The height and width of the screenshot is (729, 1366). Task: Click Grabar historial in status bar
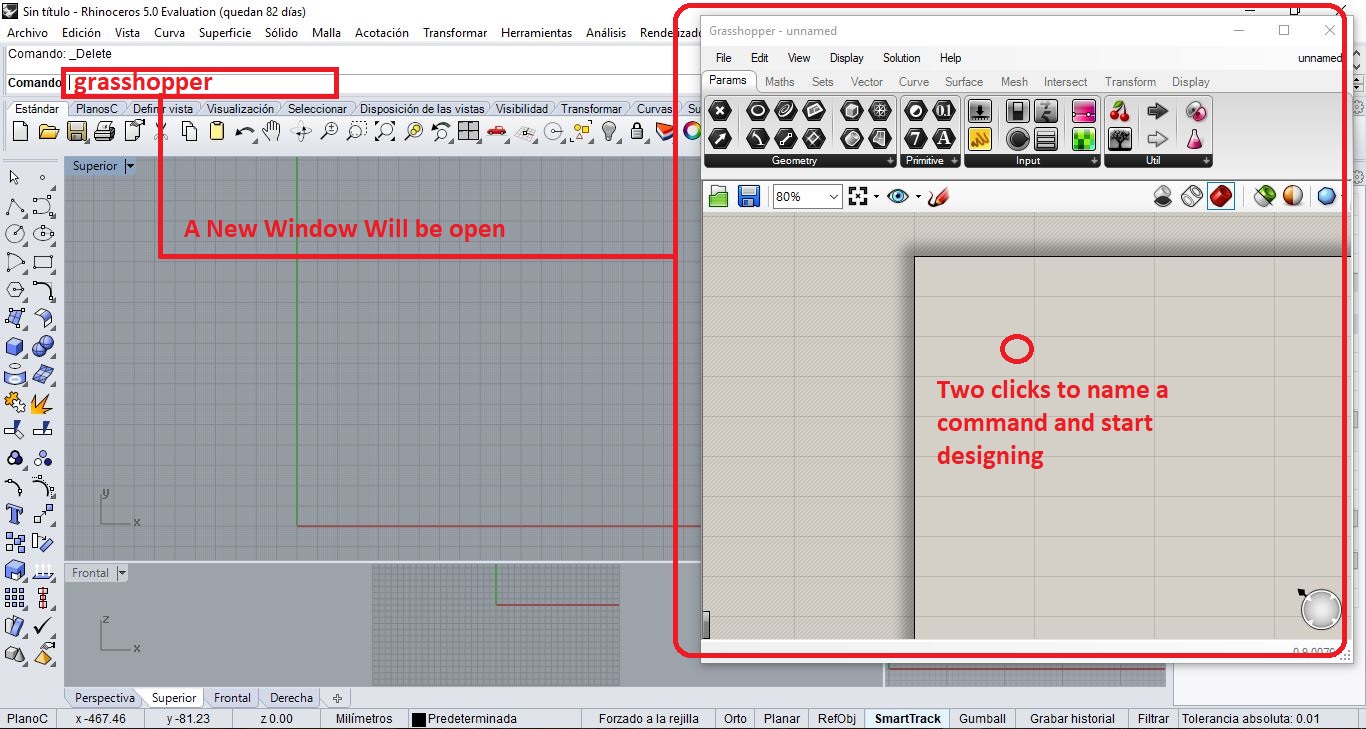1072,718
